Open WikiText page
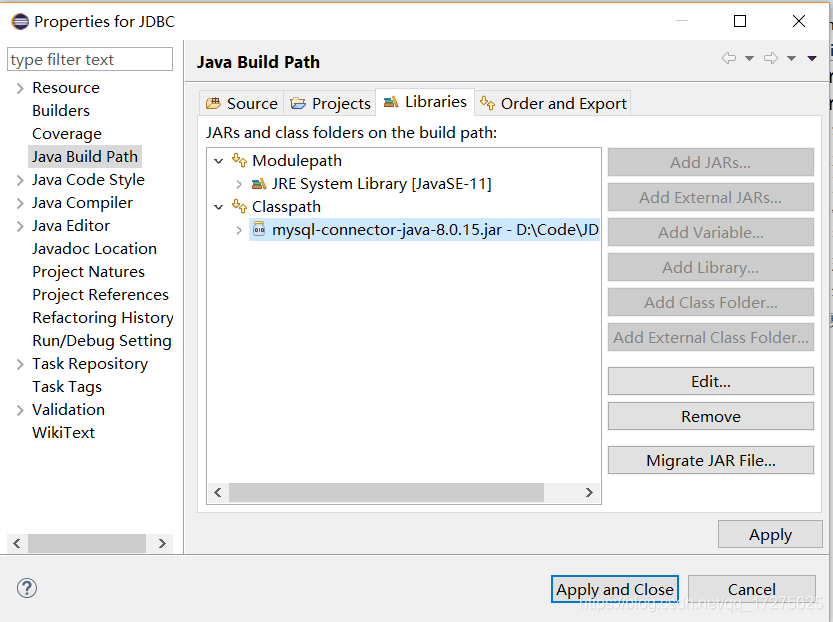Viewport: 833px width, 622px height. pos(63,432)
